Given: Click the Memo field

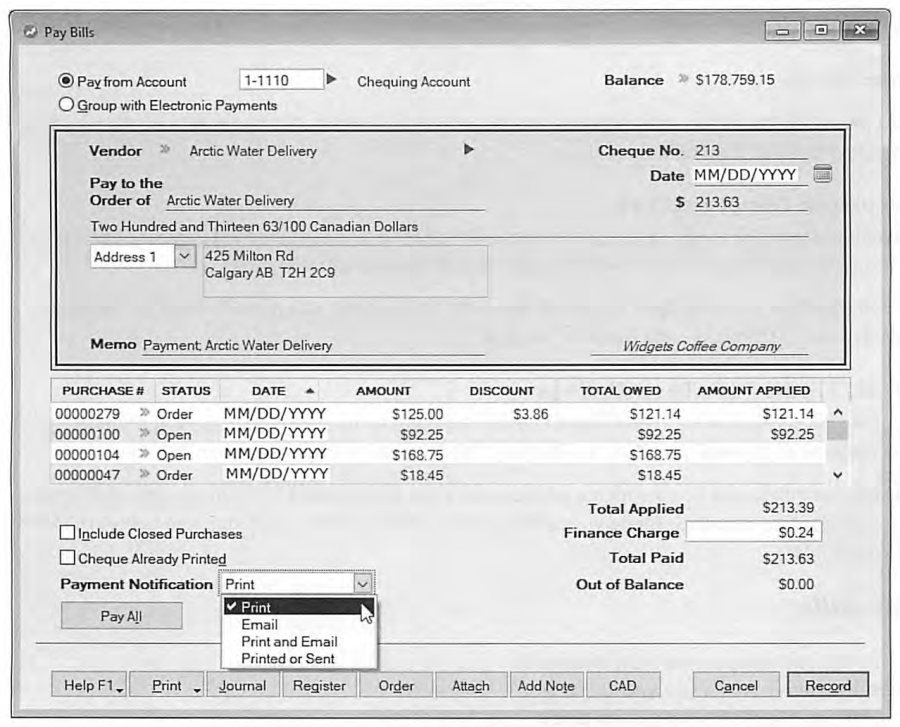Looking at the screenshot, I should (x=313, y=345).
